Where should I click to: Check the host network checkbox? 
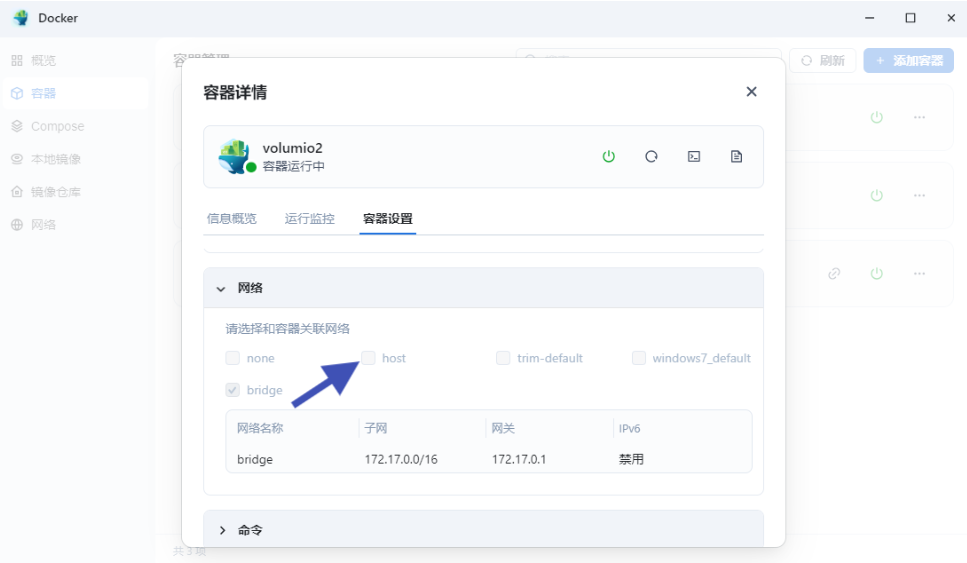click(x=369, y=358)
